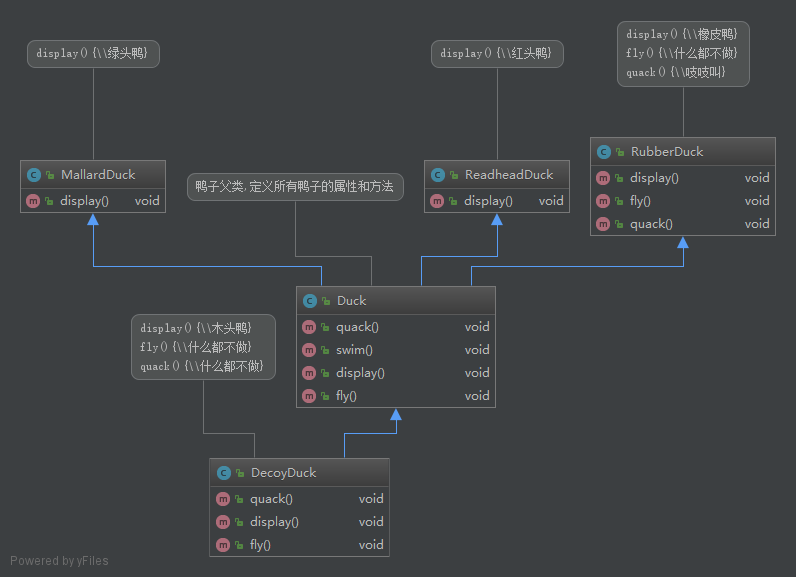
Task: Click the comment note above MallardDuck
Action: click(x=92, y=54)
